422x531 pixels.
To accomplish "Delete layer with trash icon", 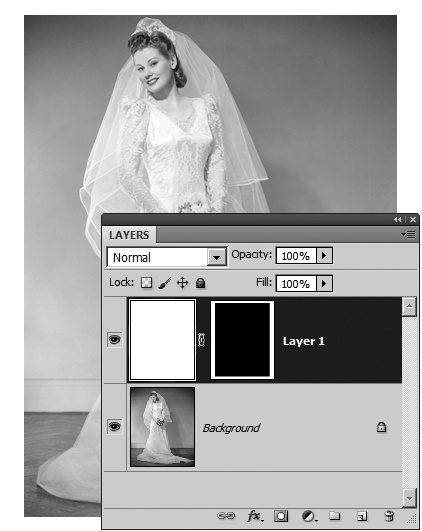I will (x=389, y=516).
